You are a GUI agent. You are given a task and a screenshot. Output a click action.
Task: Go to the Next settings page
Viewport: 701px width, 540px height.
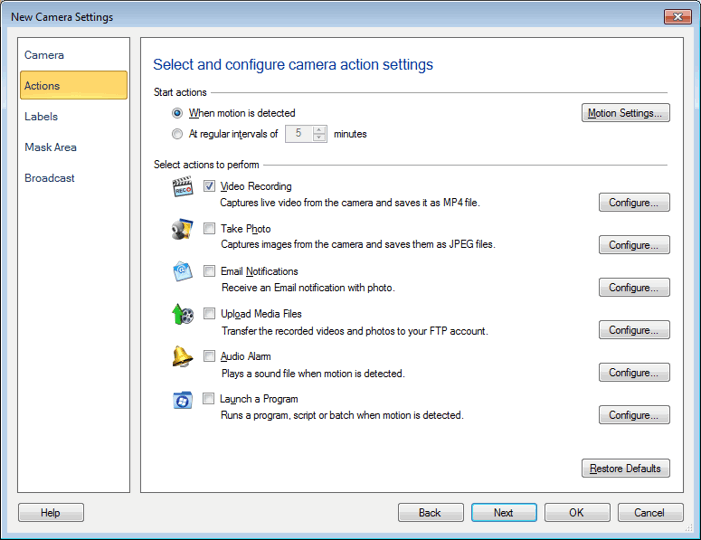click(504, 513)
